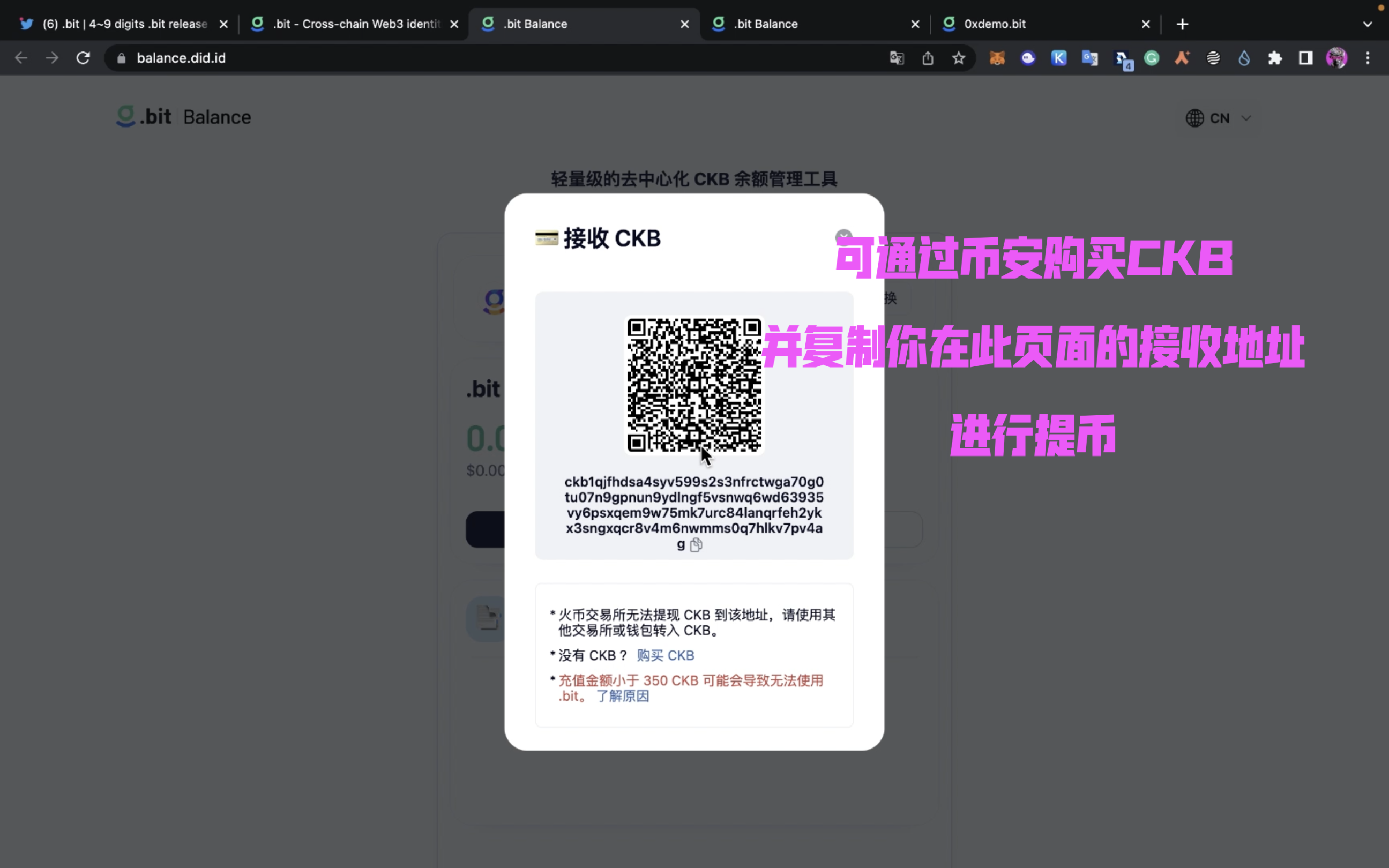Click the 接收 CKB dialog title
The image size is (1389, 868).
click(612, 238)
